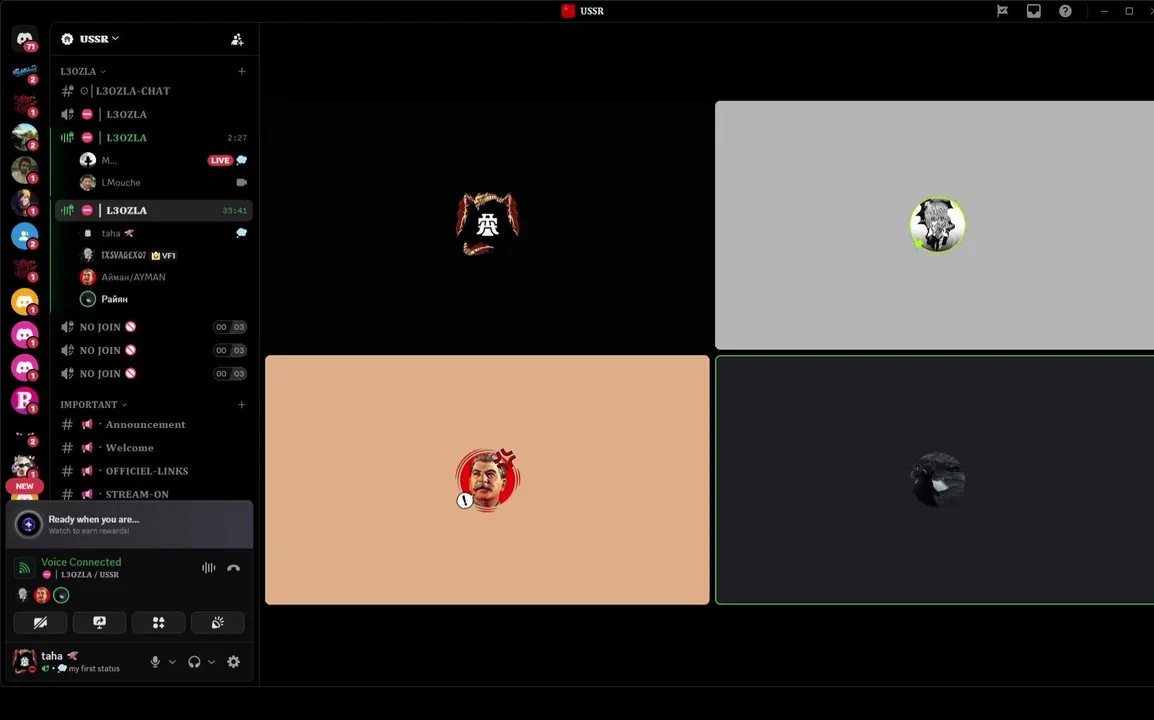Open the soundboard button
The height and width of the screenshot is (720, 1154).
[x=218, y=623]
